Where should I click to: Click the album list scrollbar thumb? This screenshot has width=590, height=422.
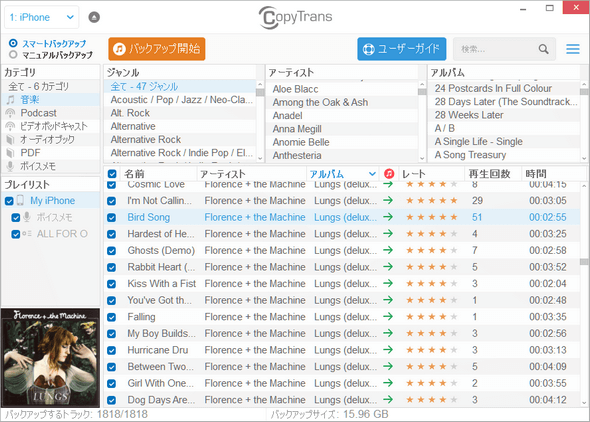click(584, 92)
